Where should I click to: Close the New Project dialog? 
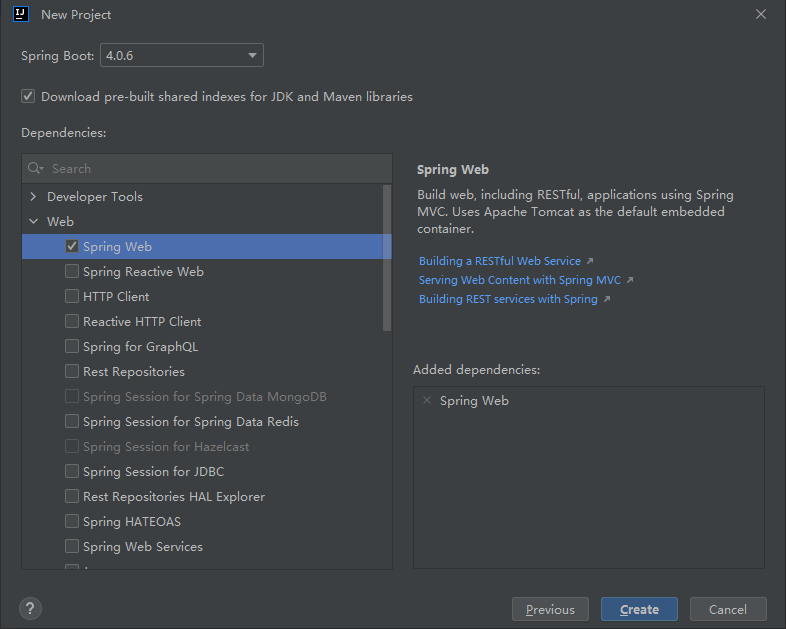[760, 15]
